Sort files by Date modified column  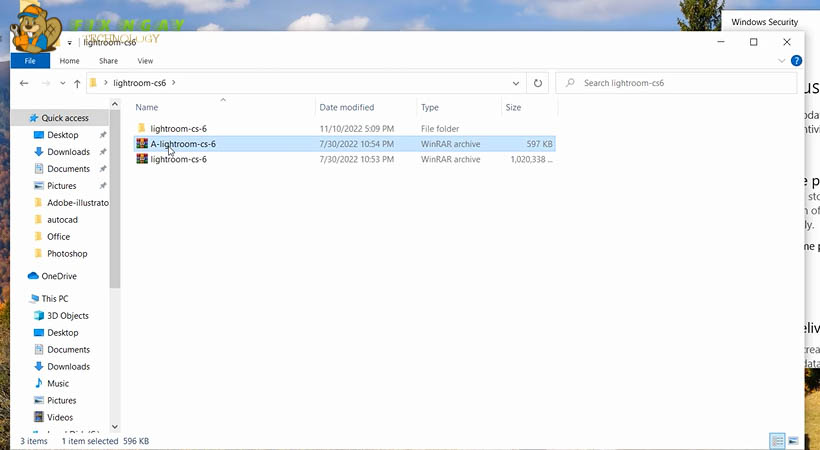pyautogui.click(x=346, y=107)
